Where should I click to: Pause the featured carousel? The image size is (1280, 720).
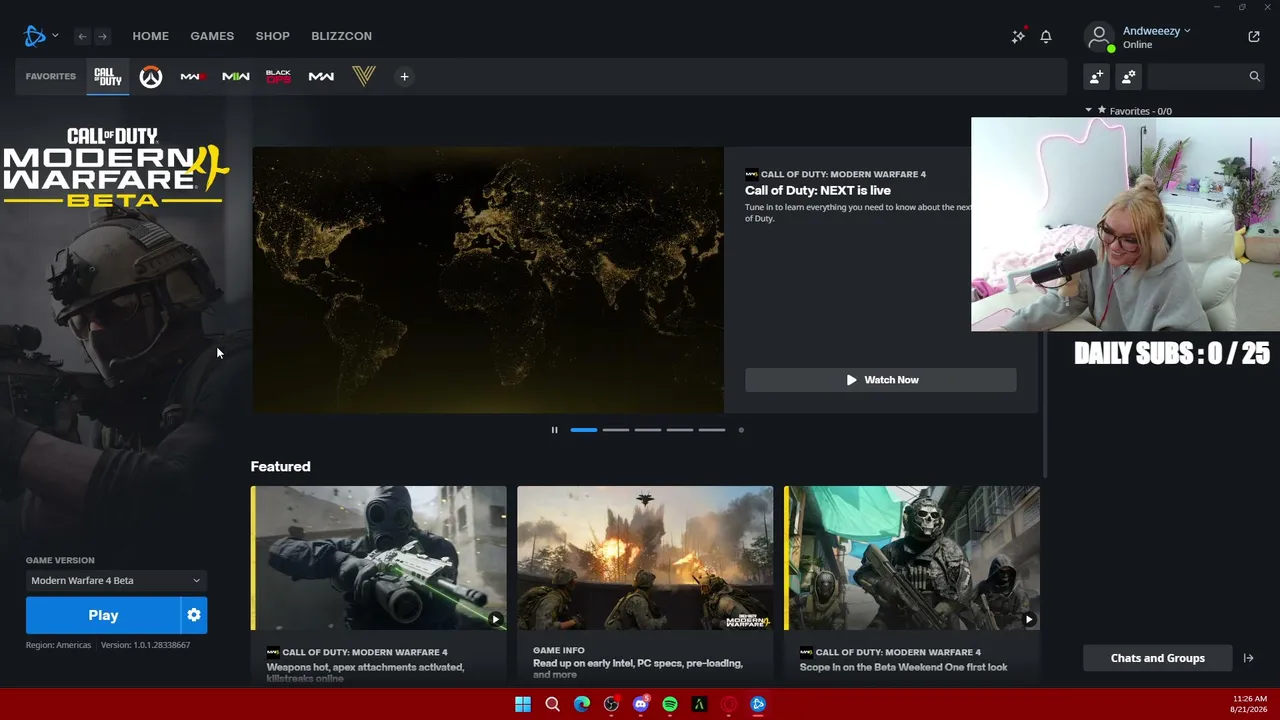pos(554,430)
